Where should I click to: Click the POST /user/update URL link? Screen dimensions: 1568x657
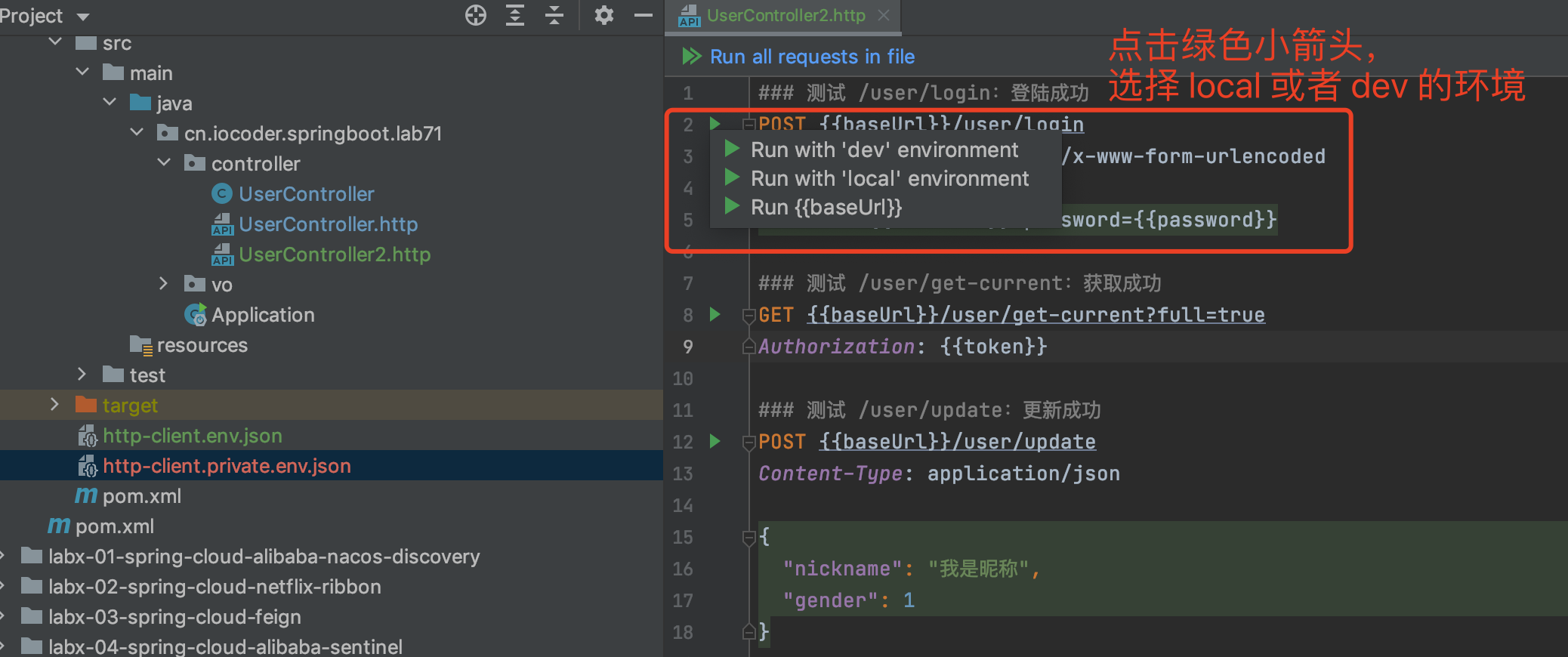pyautogui.click(x=958, y=442)
